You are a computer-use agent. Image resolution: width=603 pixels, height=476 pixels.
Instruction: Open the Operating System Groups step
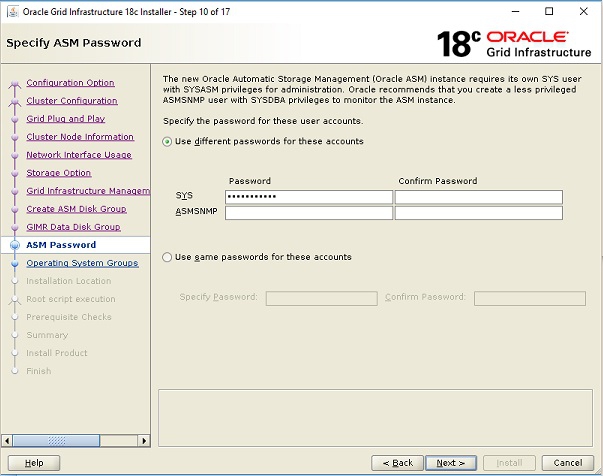pos(82,263)
